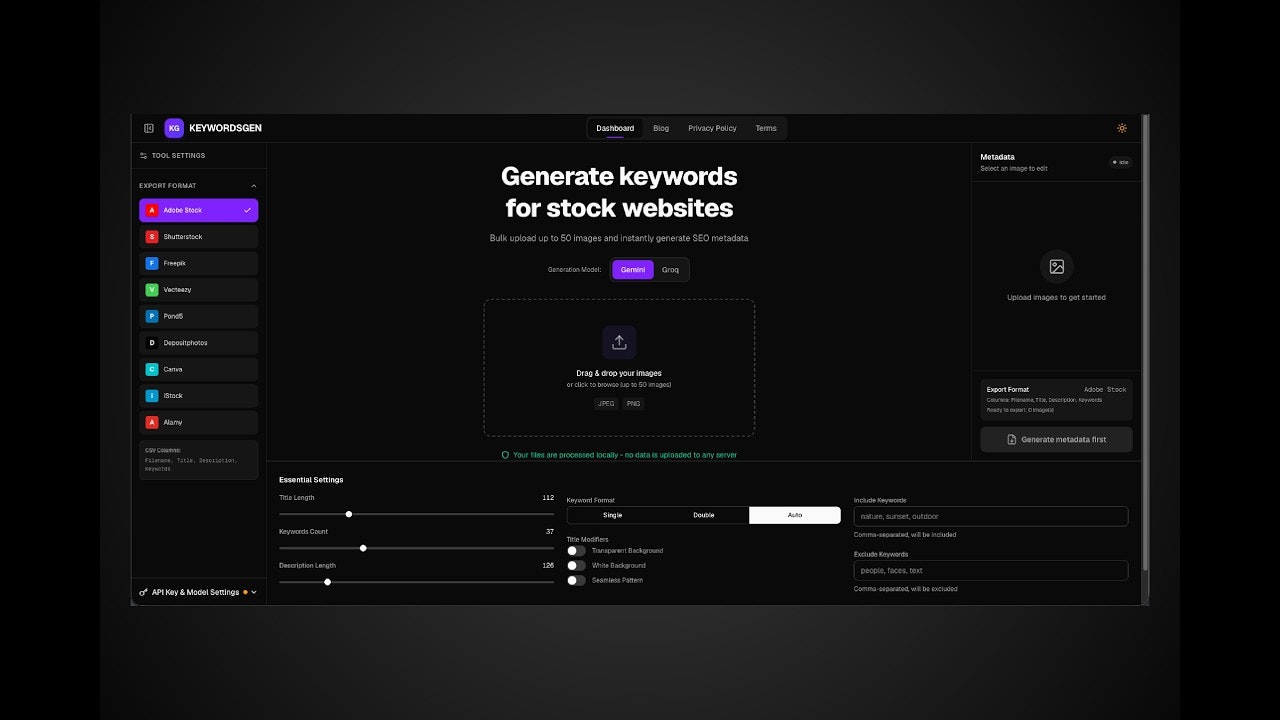Viewport: 1280px width, 720px height.
Task: Click the Generate metadata first button
Action: (1056, 440)
